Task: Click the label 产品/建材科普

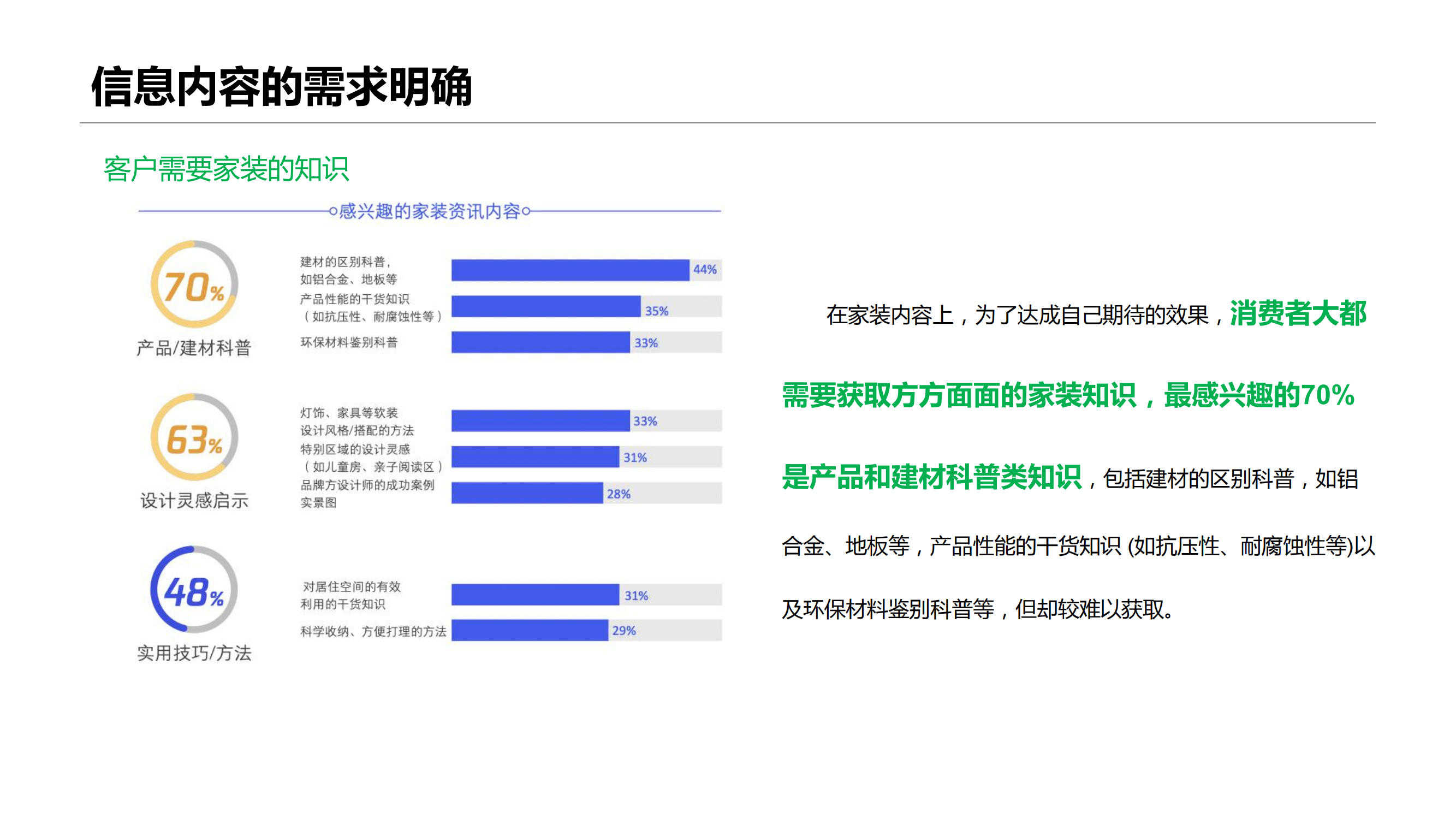Action: point(194,348)
